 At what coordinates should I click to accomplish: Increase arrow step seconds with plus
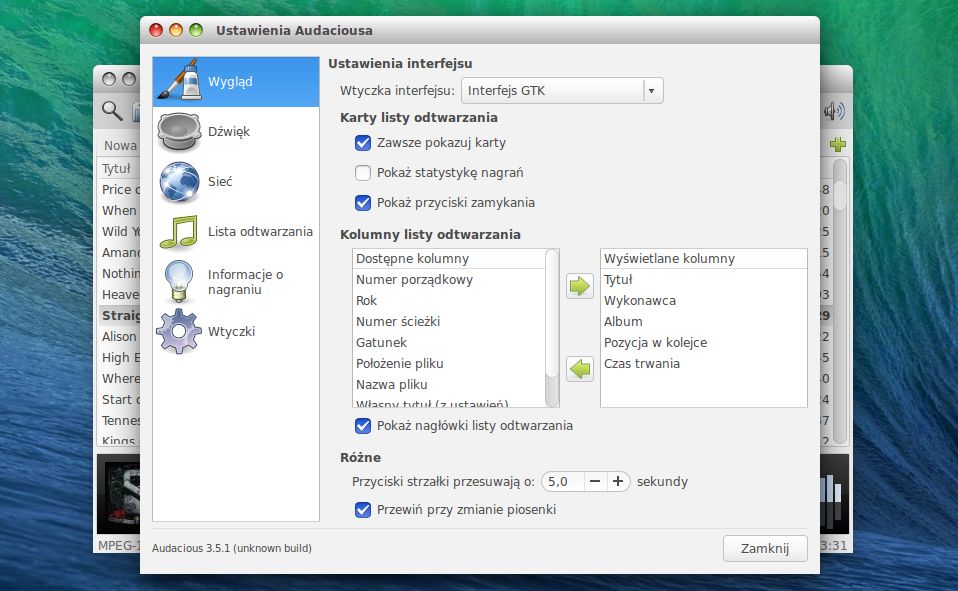pos(618,482)
